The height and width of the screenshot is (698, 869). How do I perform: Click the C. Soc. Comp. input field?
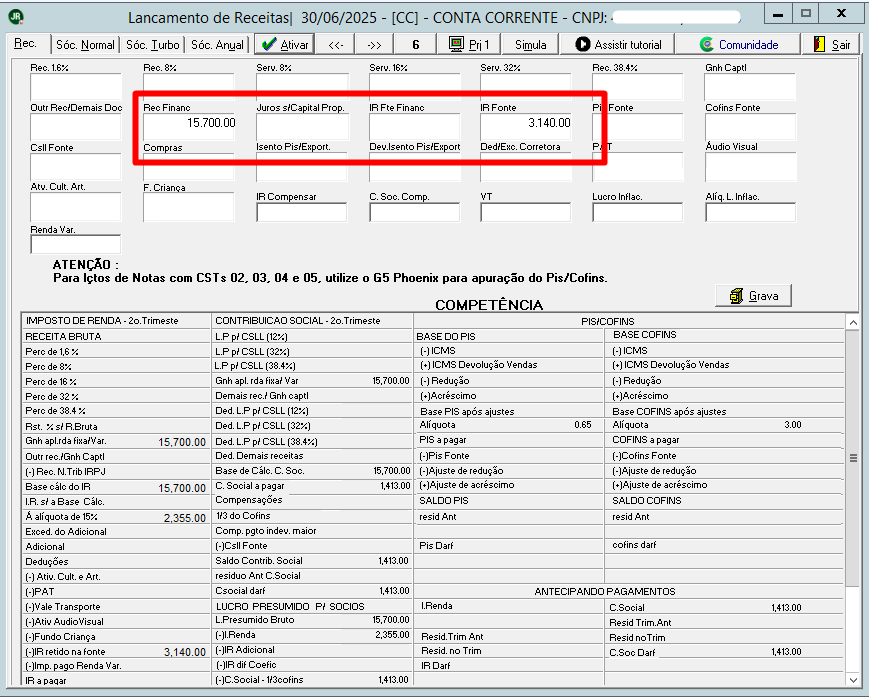[415, 212]
